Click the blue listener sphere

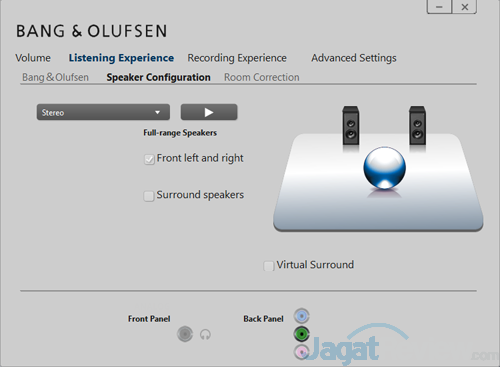tap(385, 168)
